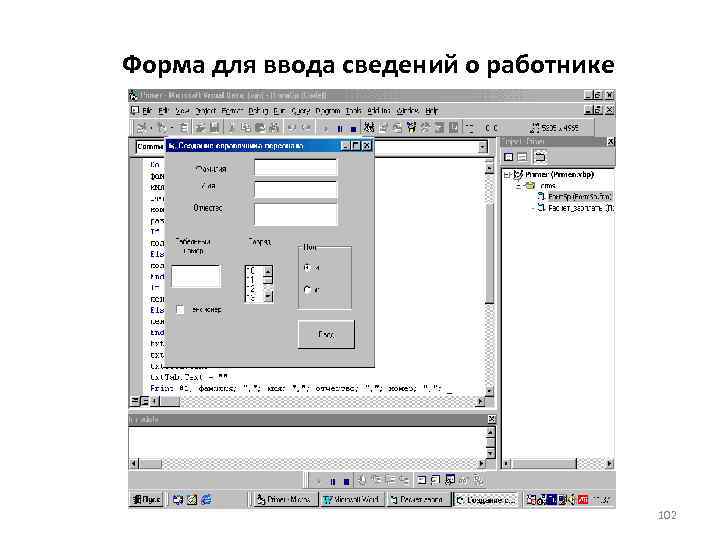
Task: Click the Internet Explorer quick launch icon
Action: pyautogui.click(x=206, y=500)
